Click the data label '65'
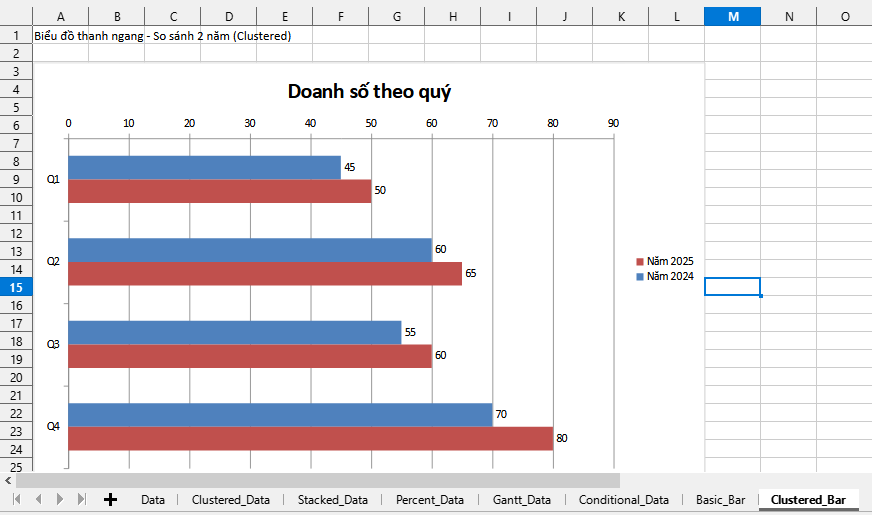872x515 pixels. (x=470, y=273)
